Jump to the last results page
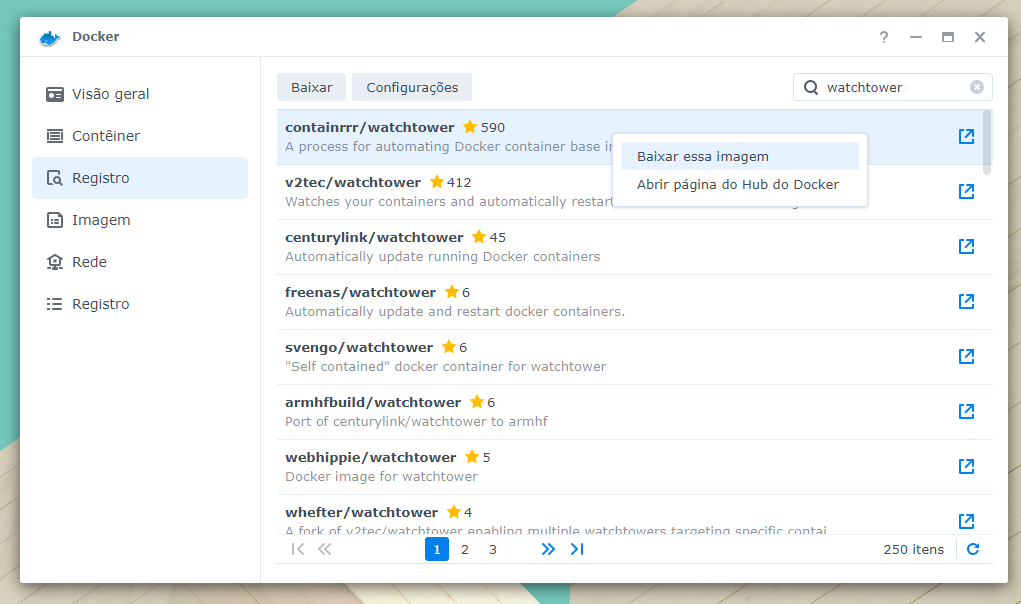The height and width of the screenshot is (604, 1021). tap(577, 549)
